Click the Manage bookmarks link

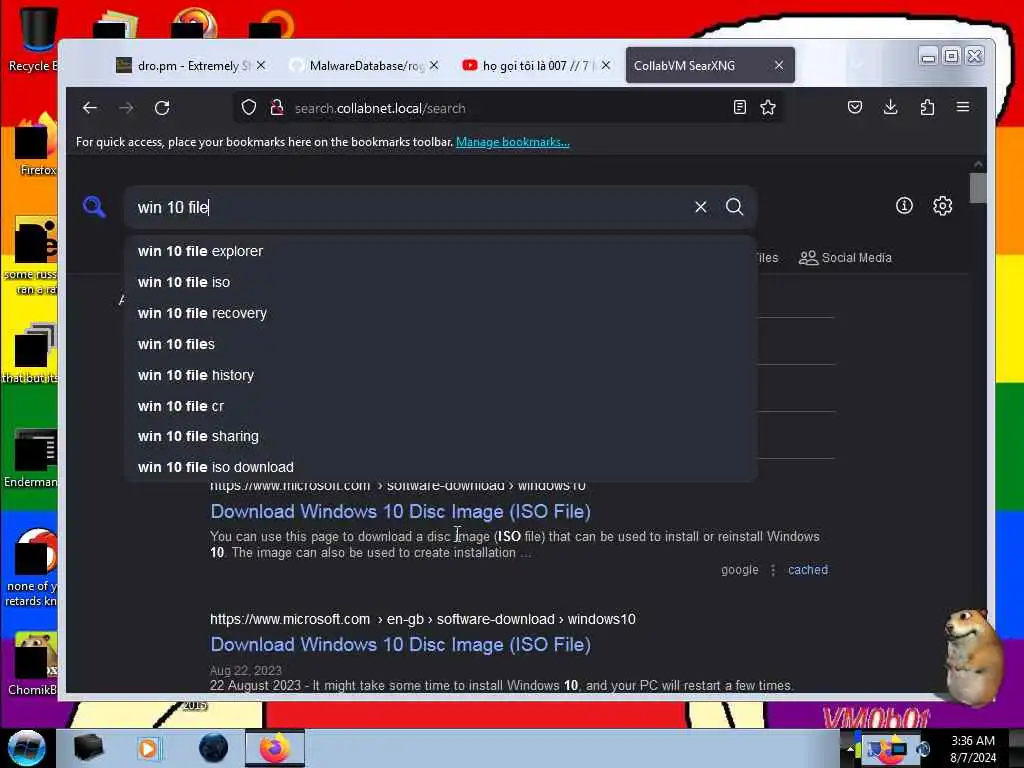coord(513,142)
